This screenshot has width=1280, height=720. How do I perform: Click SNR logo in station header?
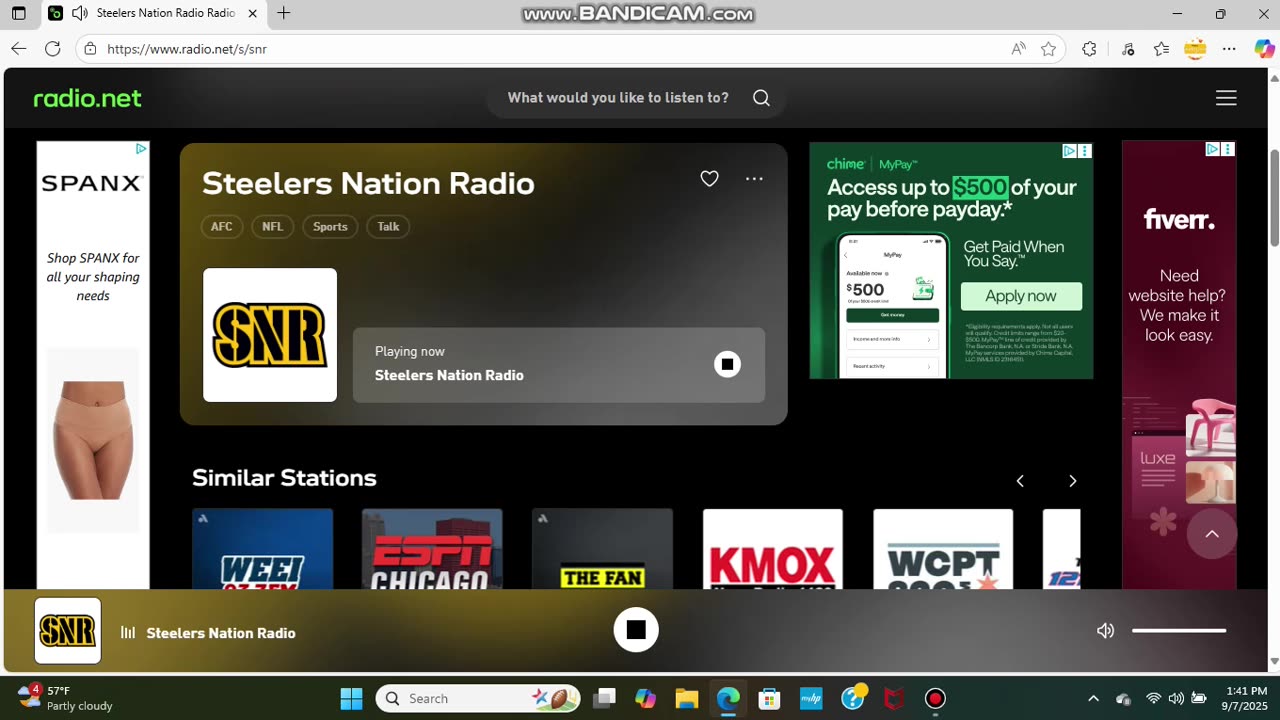point(270,335)
